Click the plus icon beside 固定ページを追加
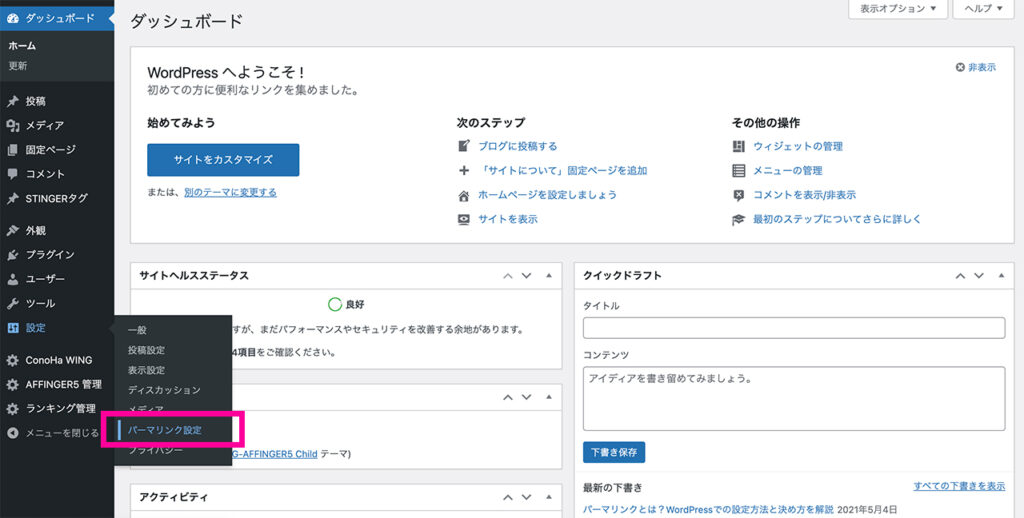The height and width of the screenshot is (518, 1024). tap(464, 170)
